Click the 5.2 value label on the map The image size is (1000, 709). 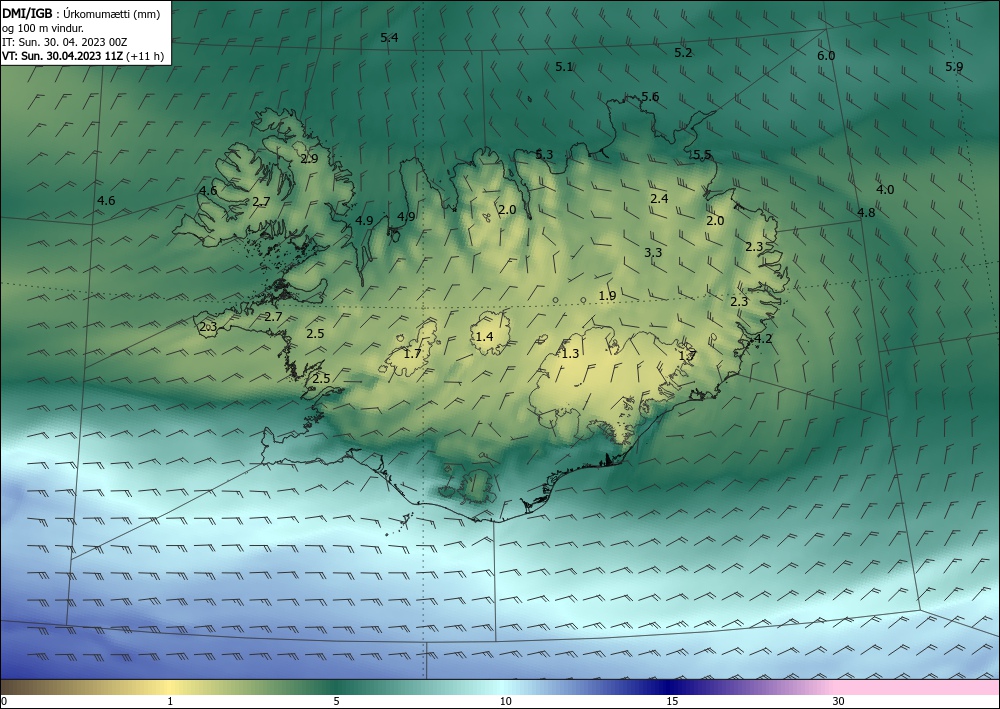point(683,53)
